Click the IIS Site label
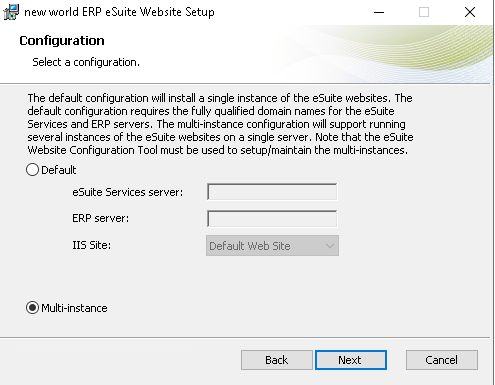Image resolution: width=495 pixels, height=385 pixels. coord(92,245)
